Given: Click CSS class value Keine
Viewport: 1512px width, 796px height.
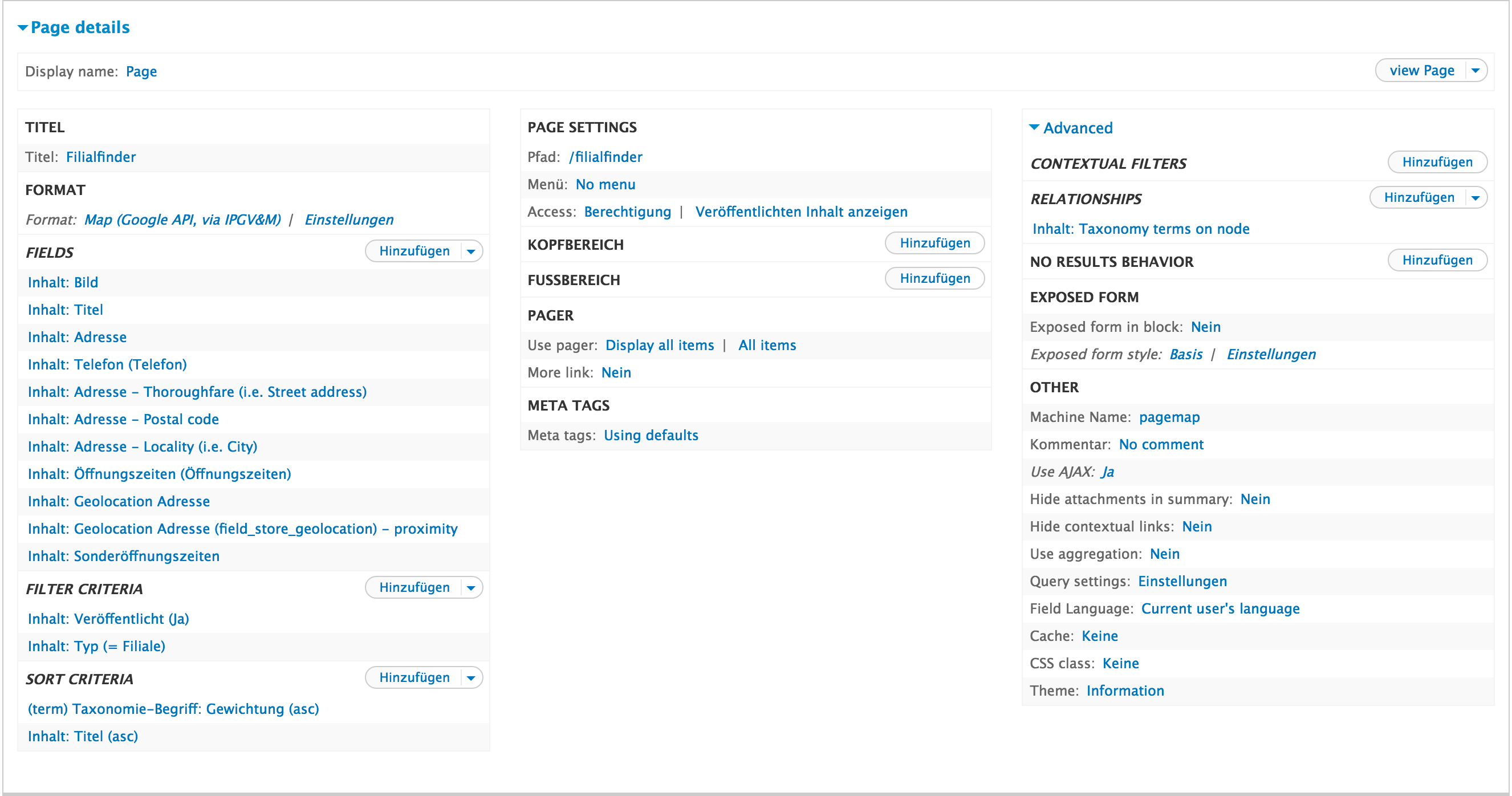Looking at the screenshot, I should tap(1120, 664).
